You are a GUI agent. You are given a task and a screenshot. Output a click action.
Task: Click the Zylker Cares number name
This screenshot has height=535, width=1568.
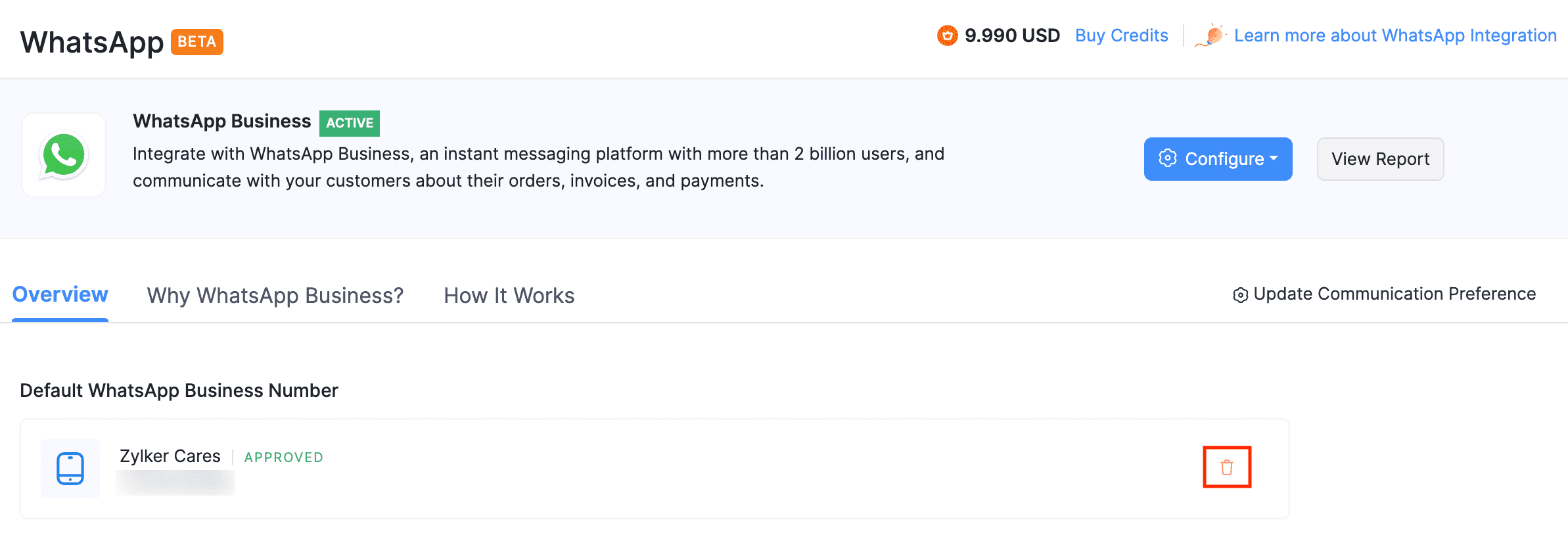tap(170, 456)
